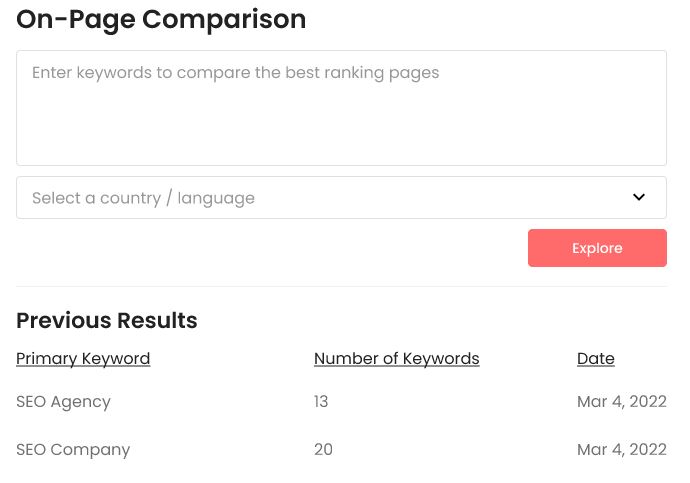The width and height of the screenshot is (690, 483).
Task: Click the 20 keywords count for SEO Company
Action: [x=323, y=449]
